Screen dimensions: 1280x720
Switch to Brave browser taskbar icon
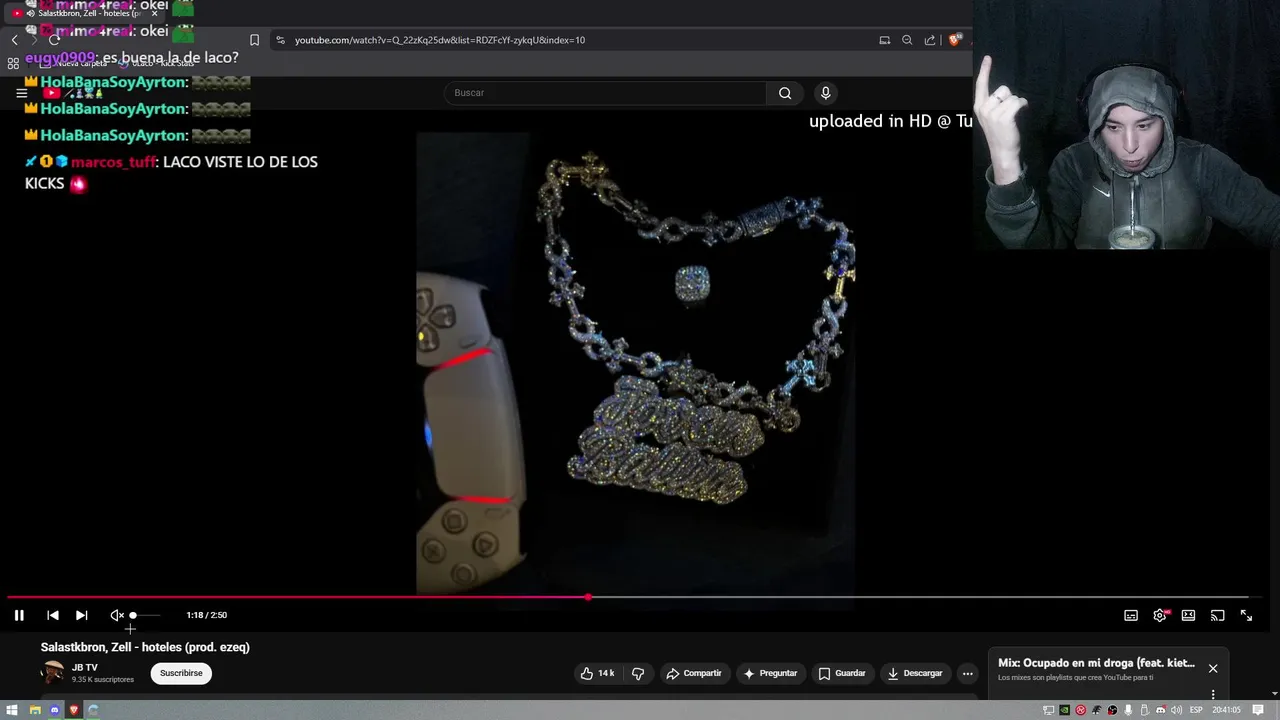point(74,710)
